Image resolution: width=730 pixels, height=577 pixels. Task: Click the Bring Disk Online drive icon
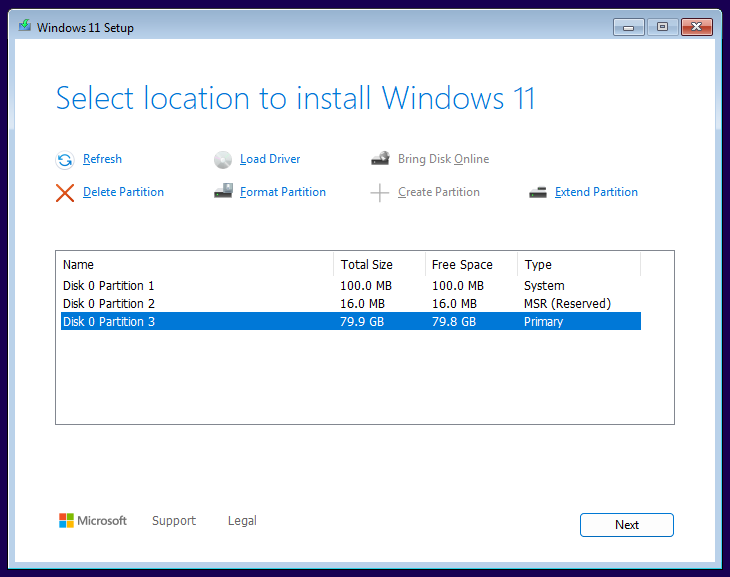coord(380,158)
